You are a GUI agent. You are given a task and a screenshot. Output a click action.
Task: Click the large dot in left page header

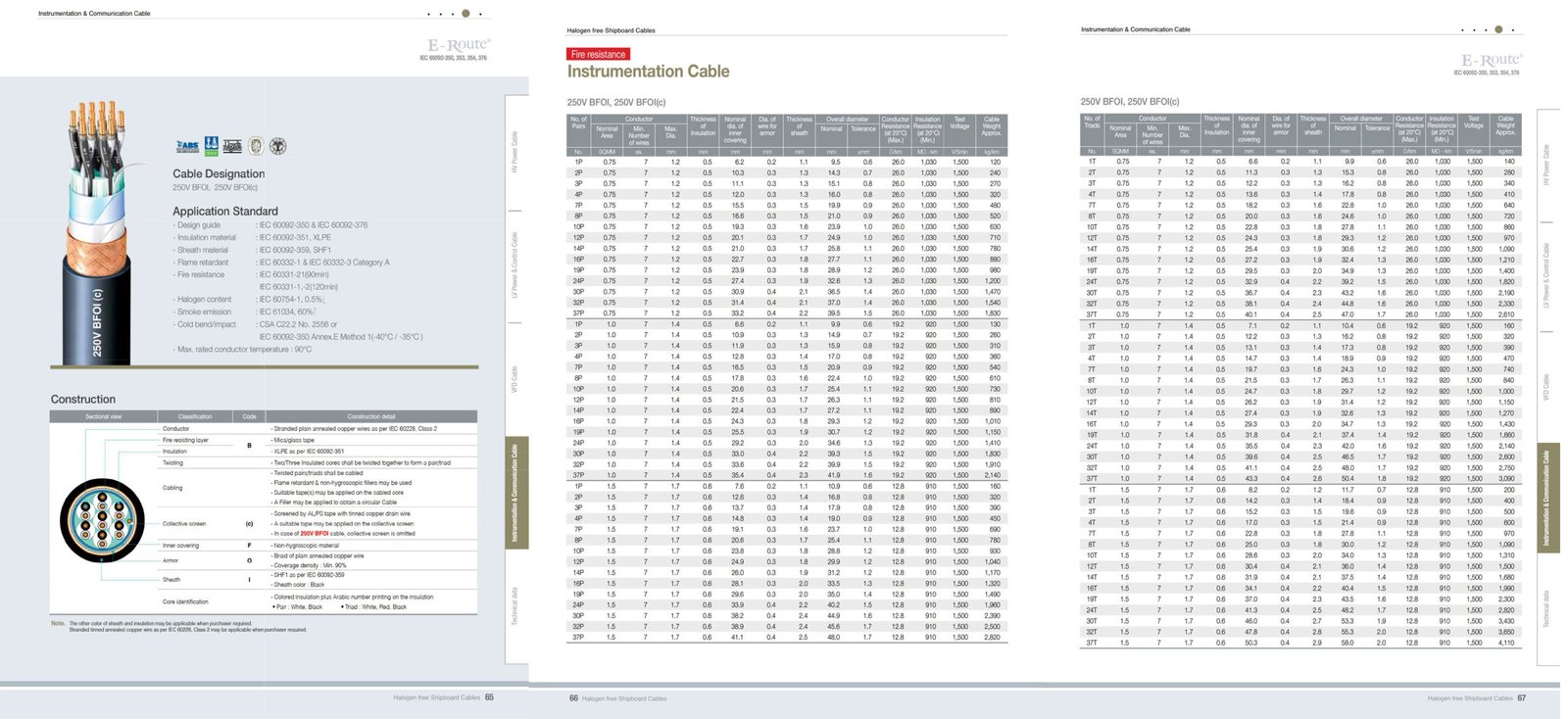click(x=465, y=14)
